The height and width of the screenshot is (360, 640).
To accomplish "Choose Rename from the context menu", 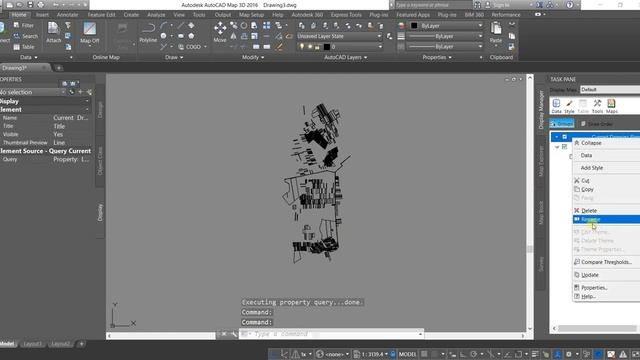I will coord(607,220).
